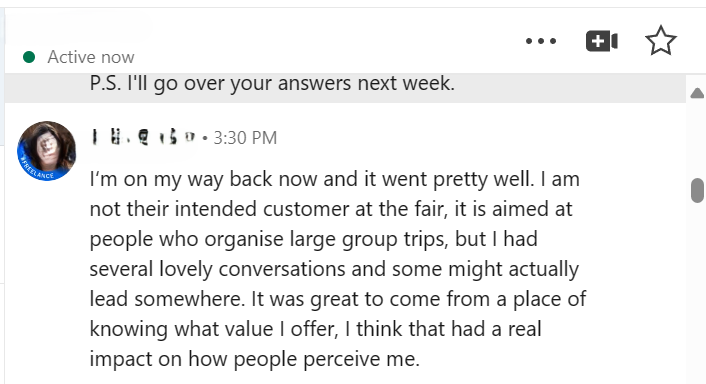Viewport: 706px width, 384px height.
Task: Click the message scrollbar thumb
Action: pos(697,190)
